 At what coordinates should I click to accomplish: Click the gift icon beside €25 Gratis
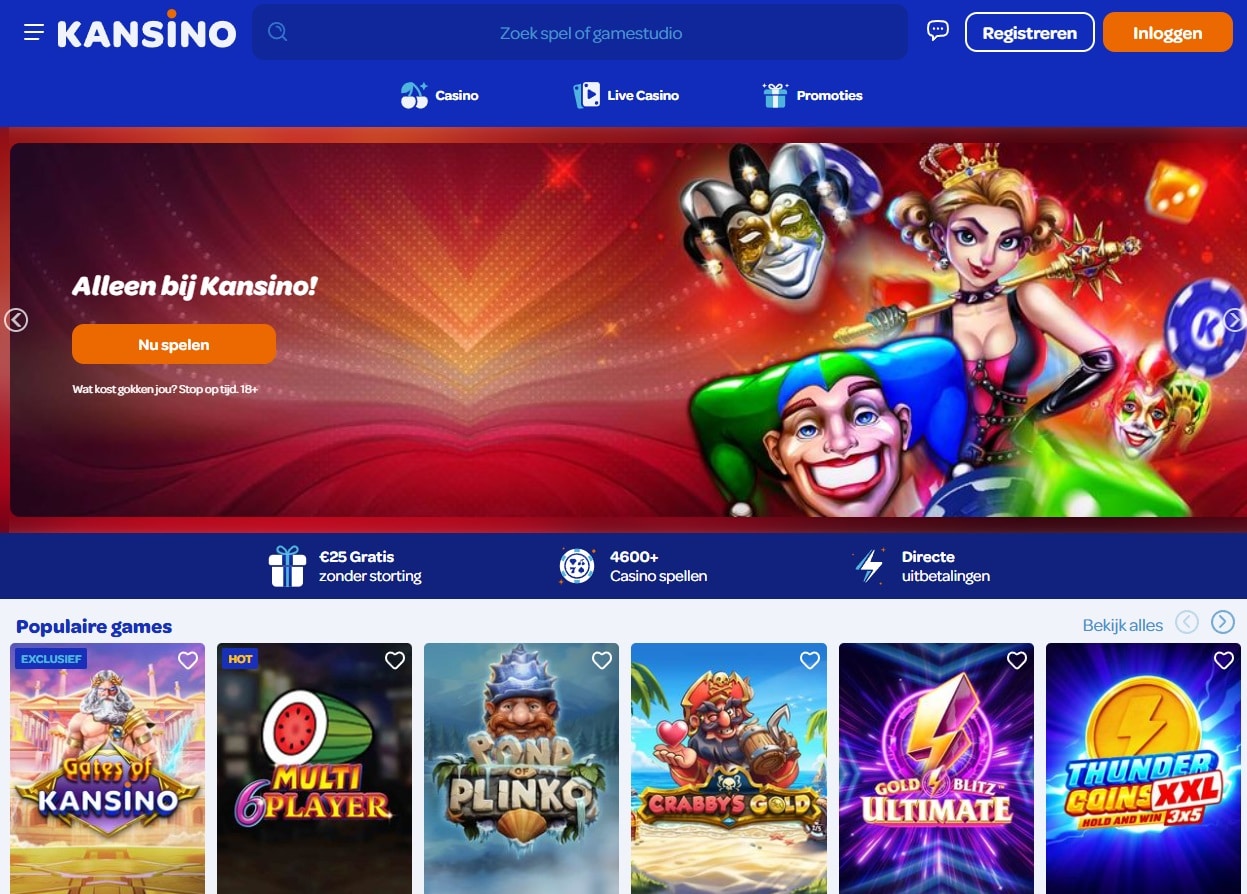[287, 566]
